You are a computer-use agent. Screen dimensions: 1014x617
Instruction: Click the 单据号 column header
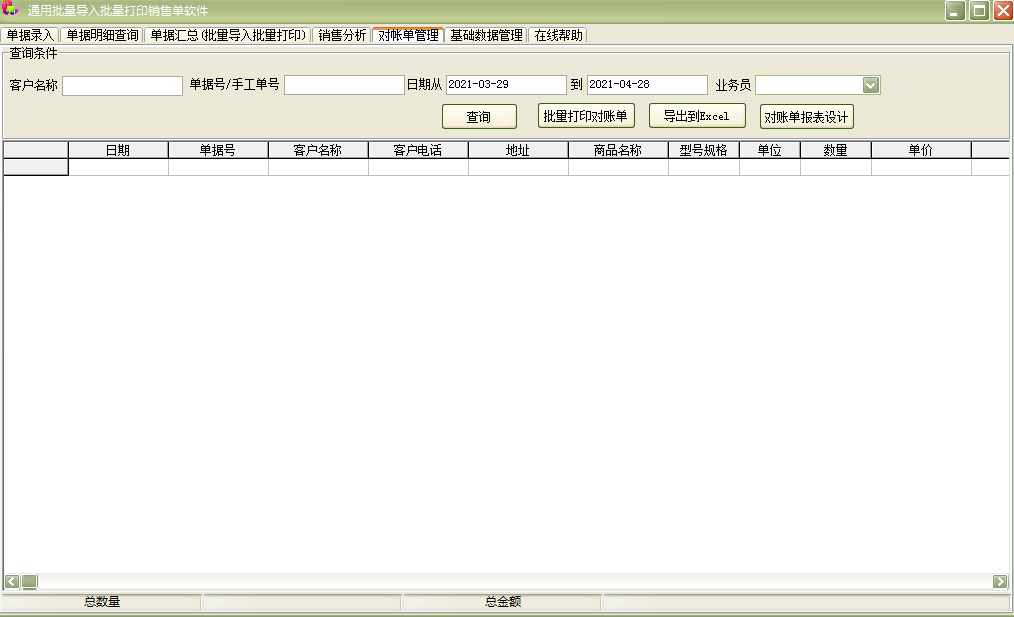click(218, 150)
